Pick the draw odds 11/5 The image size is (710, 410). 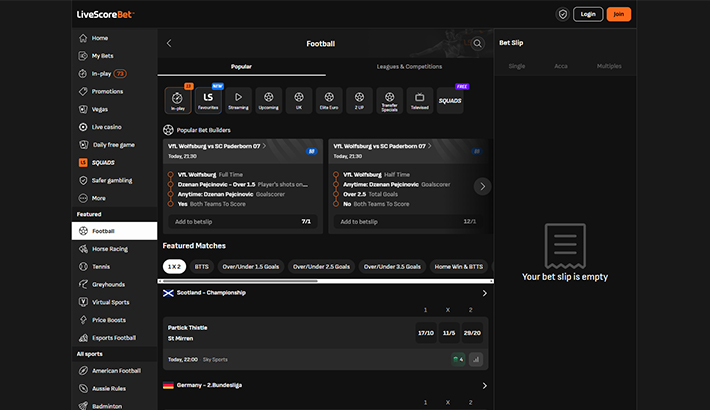point(449,333)
